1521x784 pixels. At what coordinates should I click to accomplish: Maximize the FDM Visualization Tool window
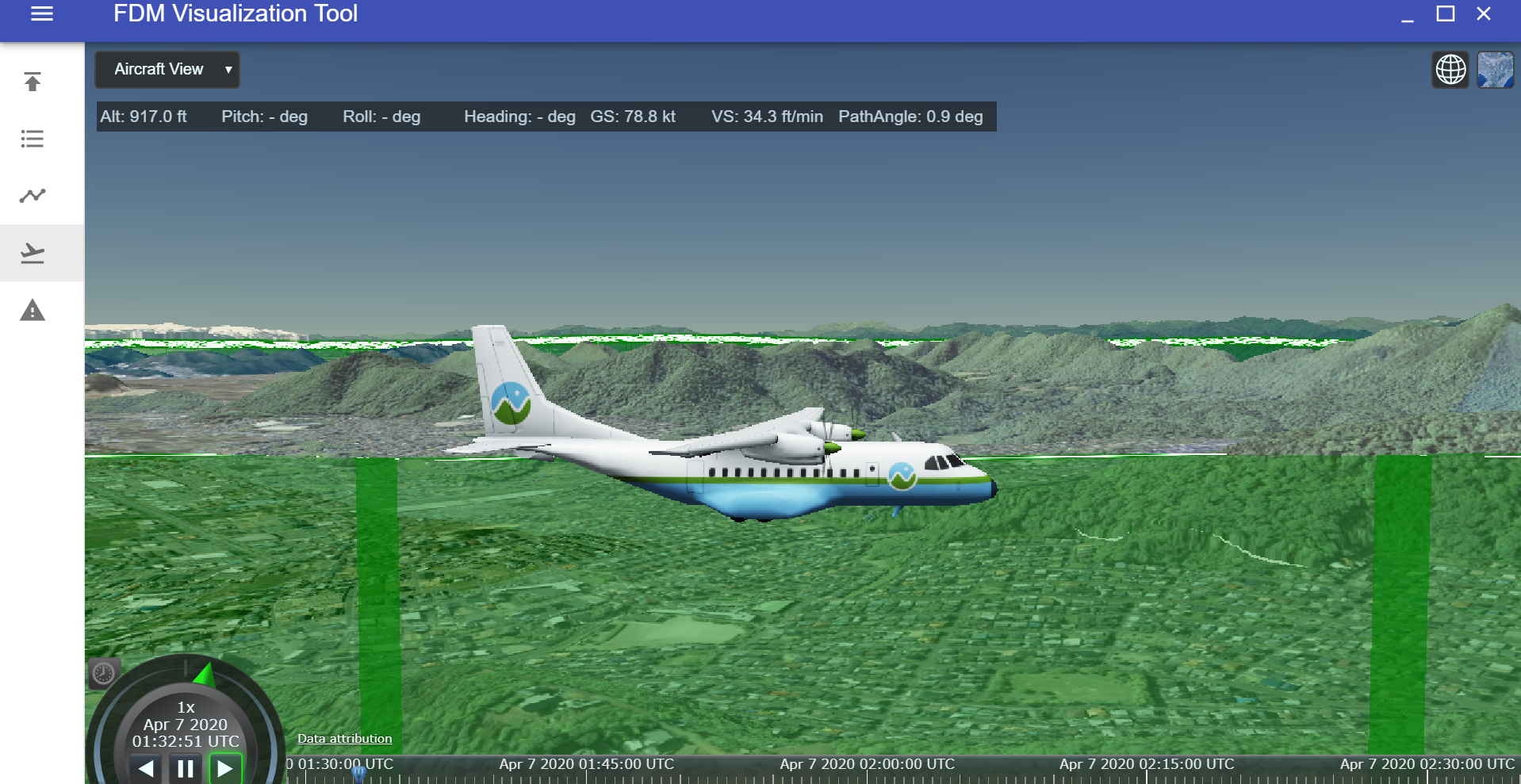[x=1446, y=14]
